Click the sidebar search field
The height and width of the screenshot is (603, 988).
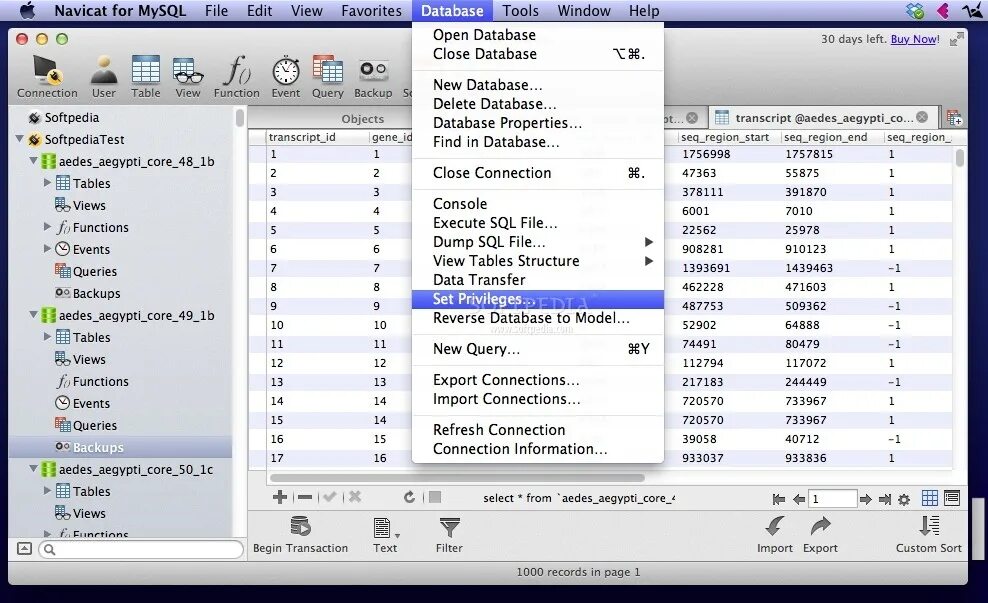click(x=141, y=549)
